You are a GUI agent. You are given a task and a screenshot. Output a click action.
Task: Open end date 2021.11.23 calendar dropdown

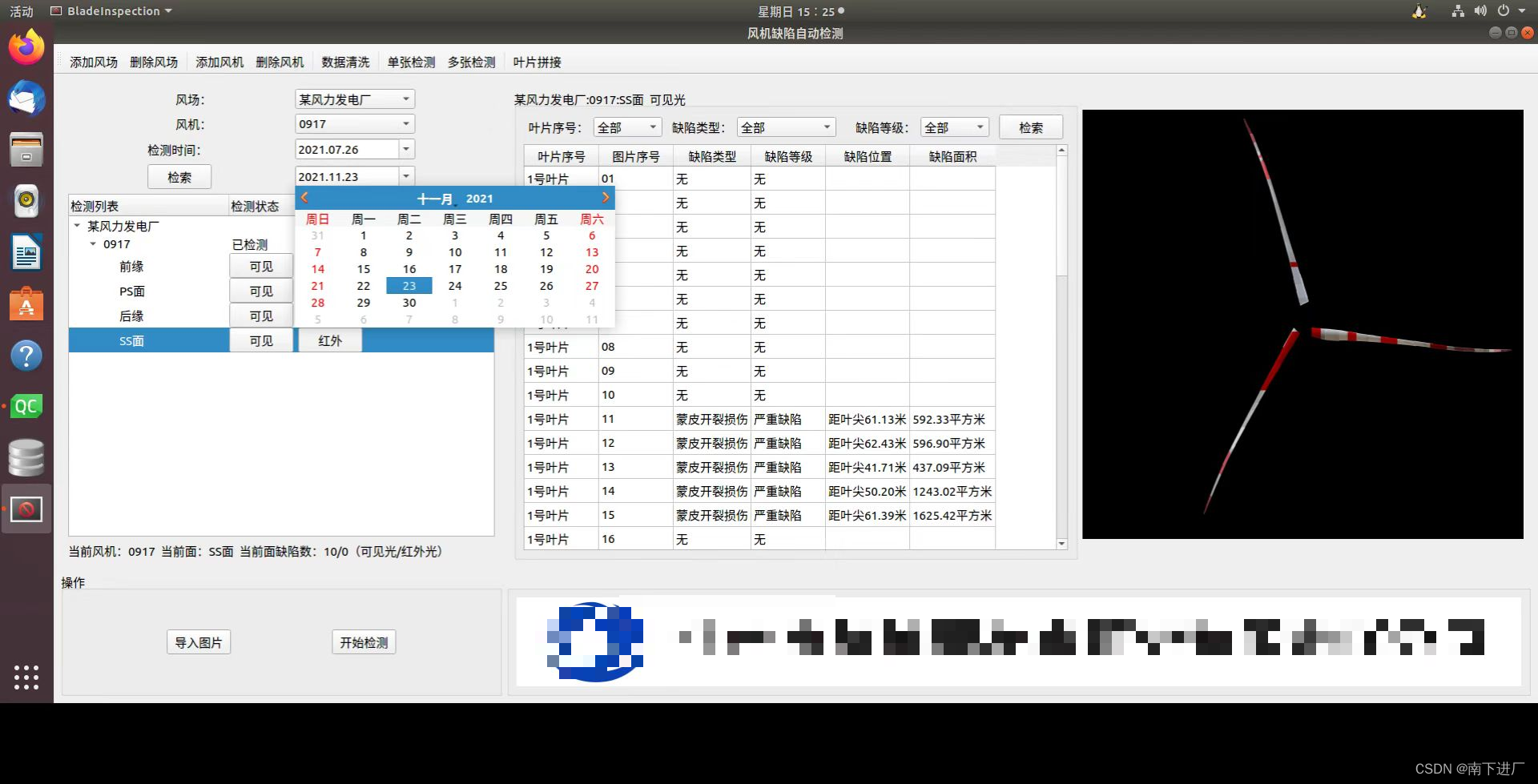(x=406, y=177)
